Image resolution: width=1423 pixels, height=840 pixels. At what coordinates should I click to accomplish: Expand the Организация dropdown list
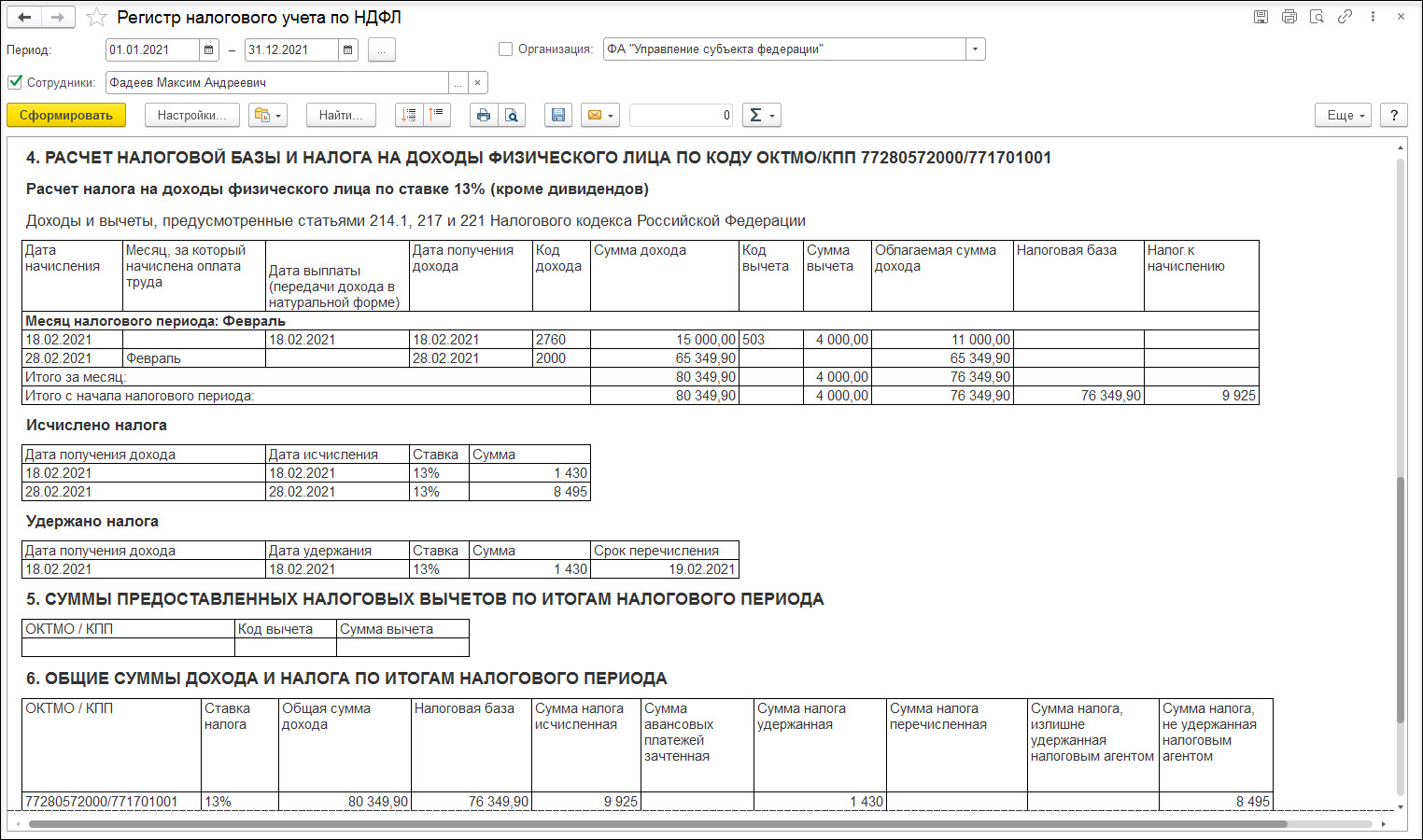point(976,49)
